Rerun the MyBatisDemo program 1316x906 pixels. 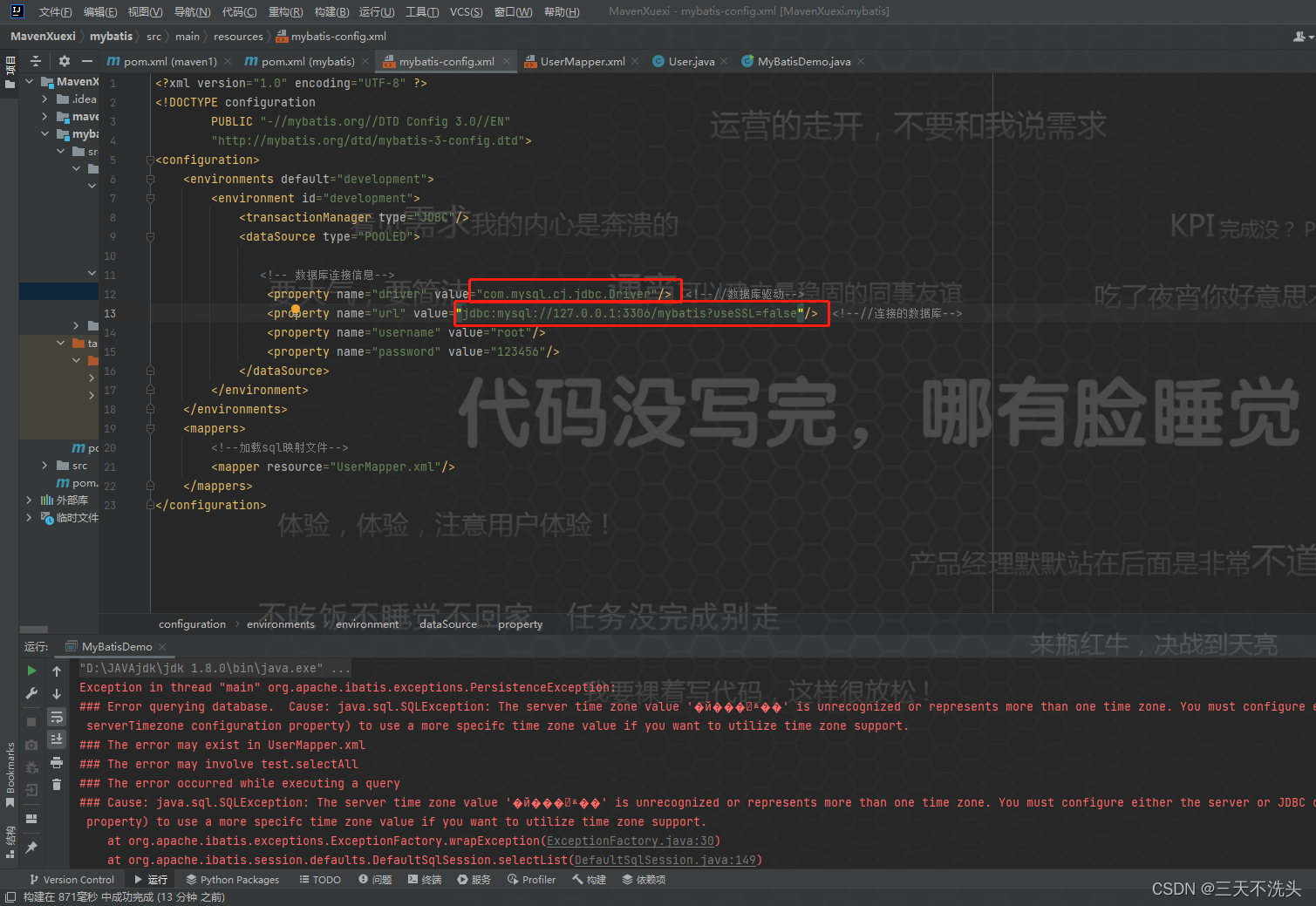tap(31, 670)
